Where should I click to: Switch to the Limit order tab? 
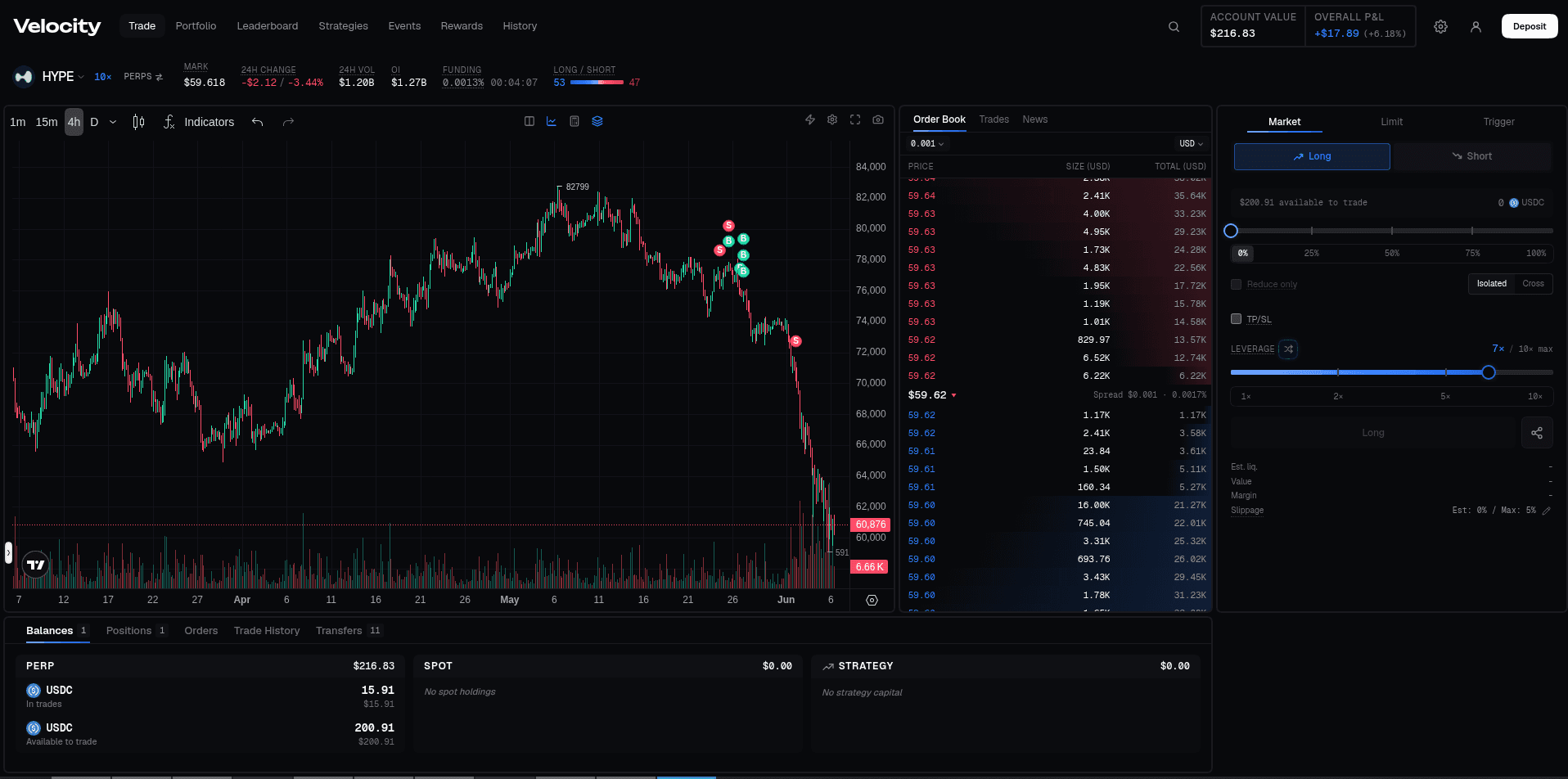[1391, 122]
